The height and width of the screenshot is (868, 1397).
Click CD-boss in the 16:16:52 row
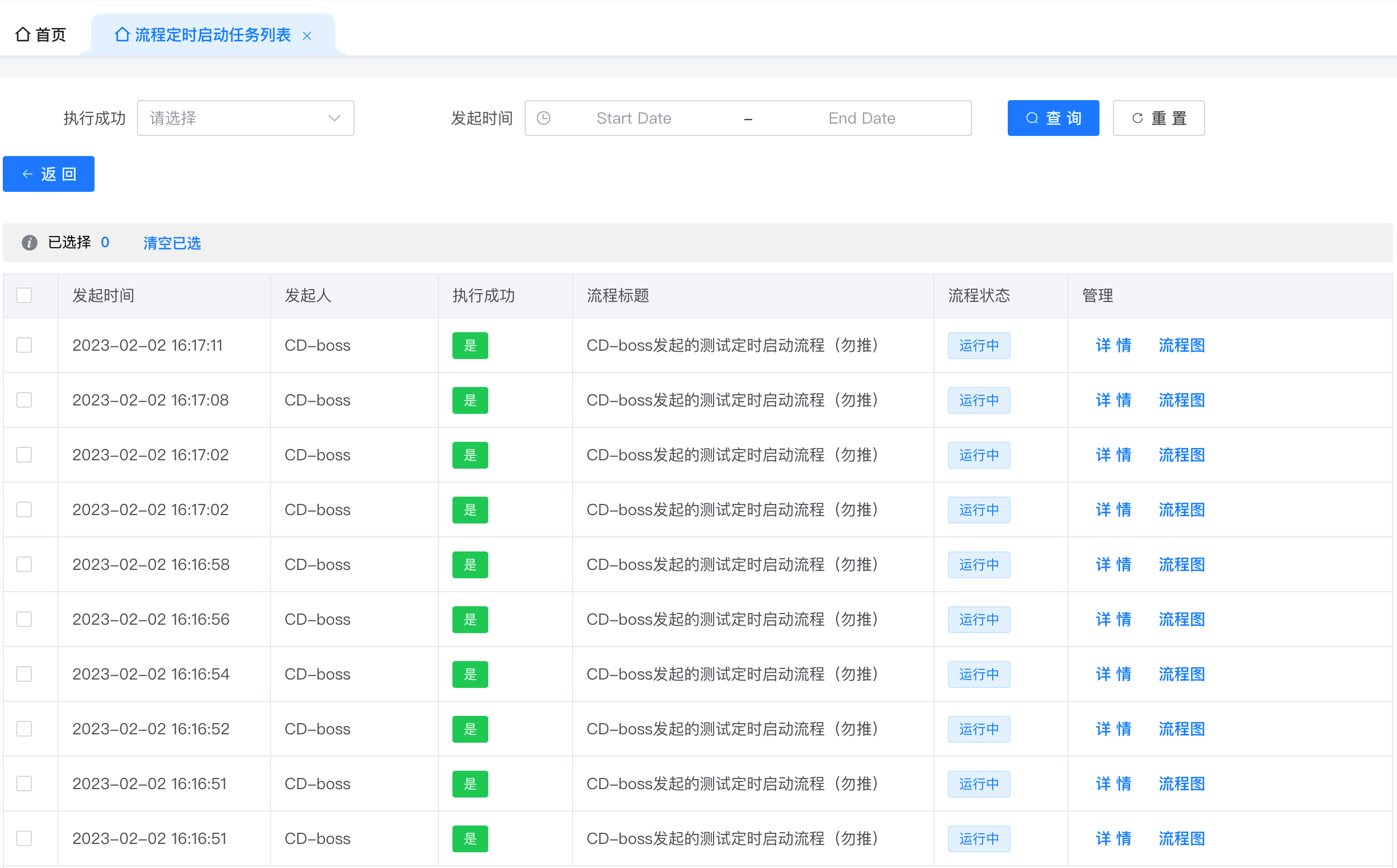[x=318, y=729]
